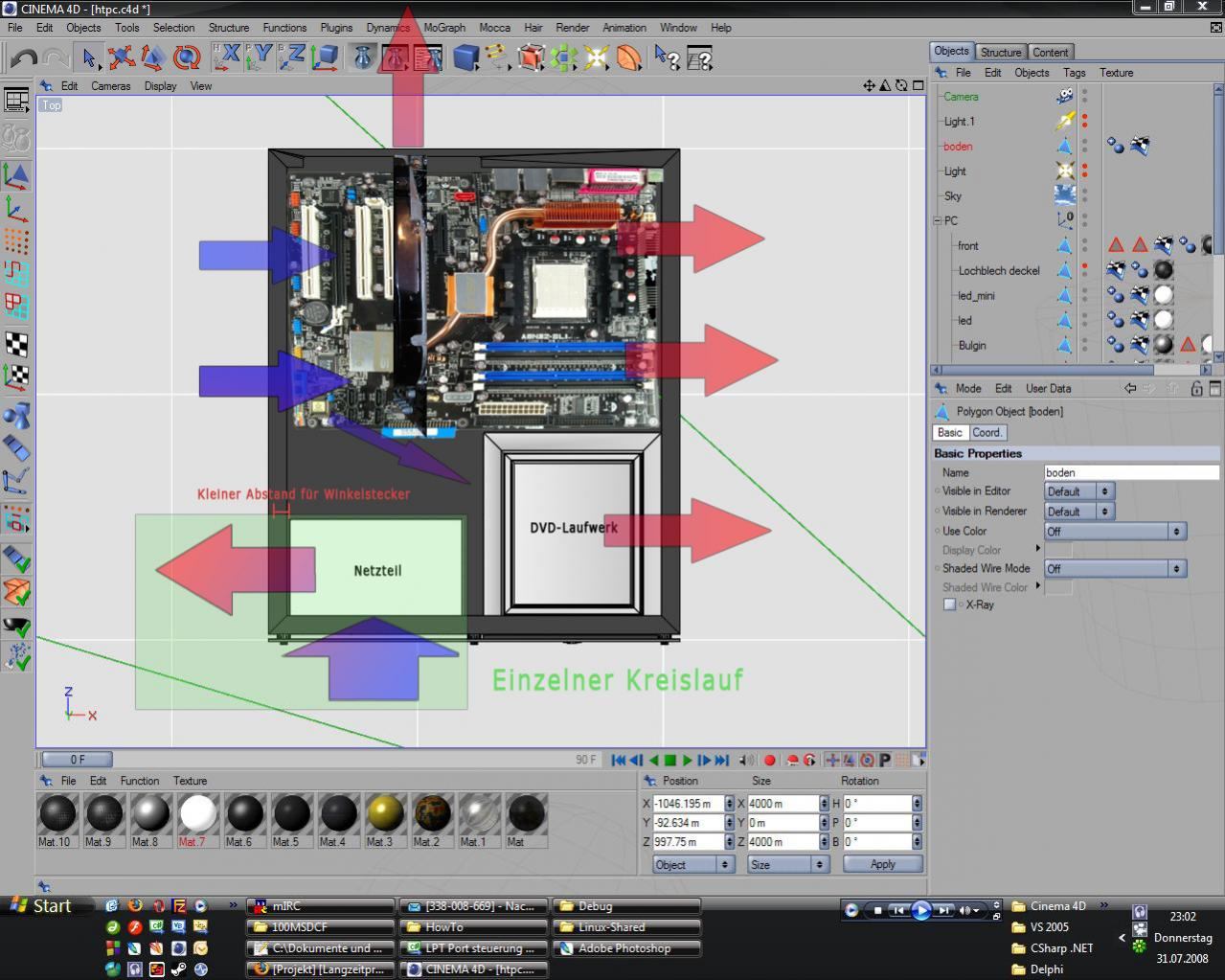Click the green Play forward button
1225x980 pixels.
coord(688,760)
